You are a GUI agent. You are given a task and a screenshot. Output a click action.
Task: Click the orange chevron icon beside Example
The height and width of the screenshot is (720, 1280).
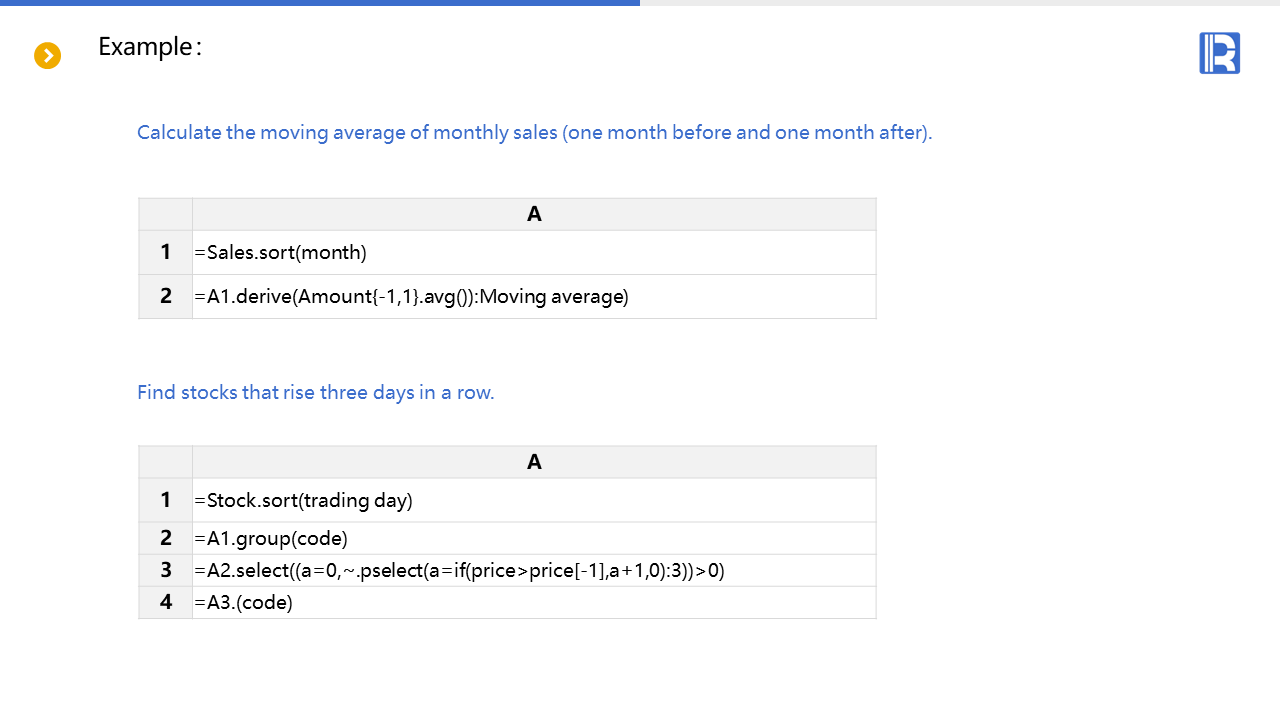click(x=48, y=56)
